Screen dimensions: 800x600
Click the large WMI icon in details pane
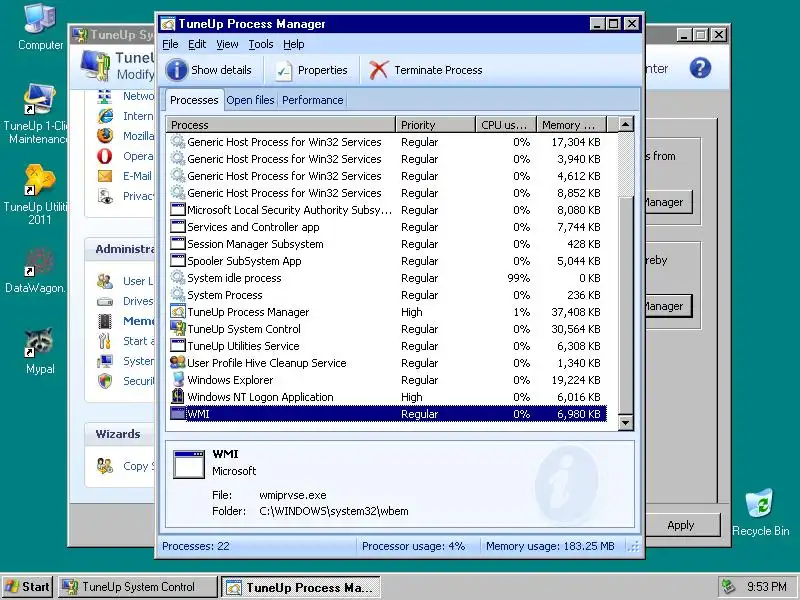(189, 464)
